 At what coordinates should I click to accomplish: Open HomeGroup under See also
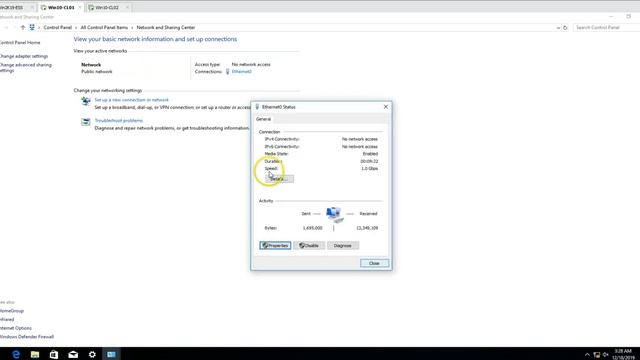pos(12,311)
